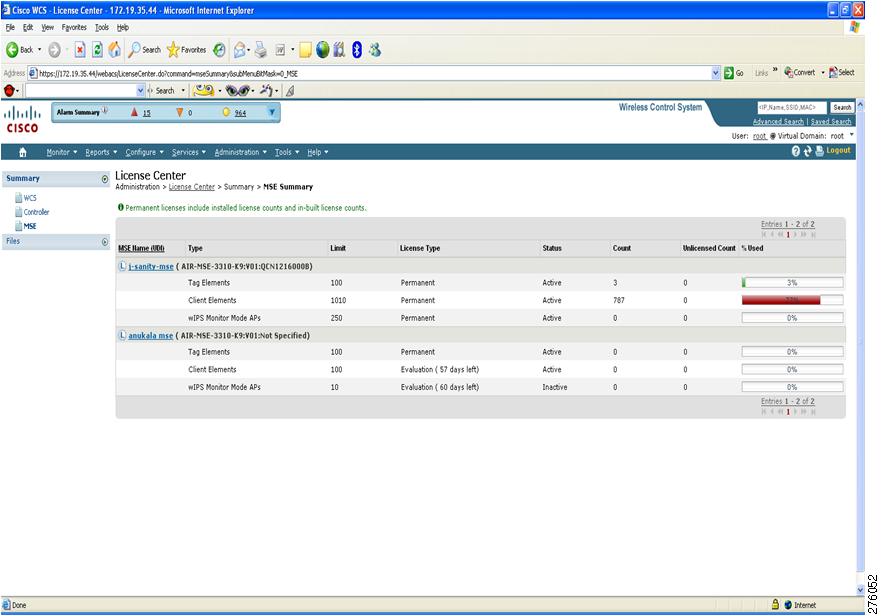The width and height of the screenshot is (881, 616).
Task: Click the padlock icon in the status bar
Action: pyautogui.click(x=775, y=604)
